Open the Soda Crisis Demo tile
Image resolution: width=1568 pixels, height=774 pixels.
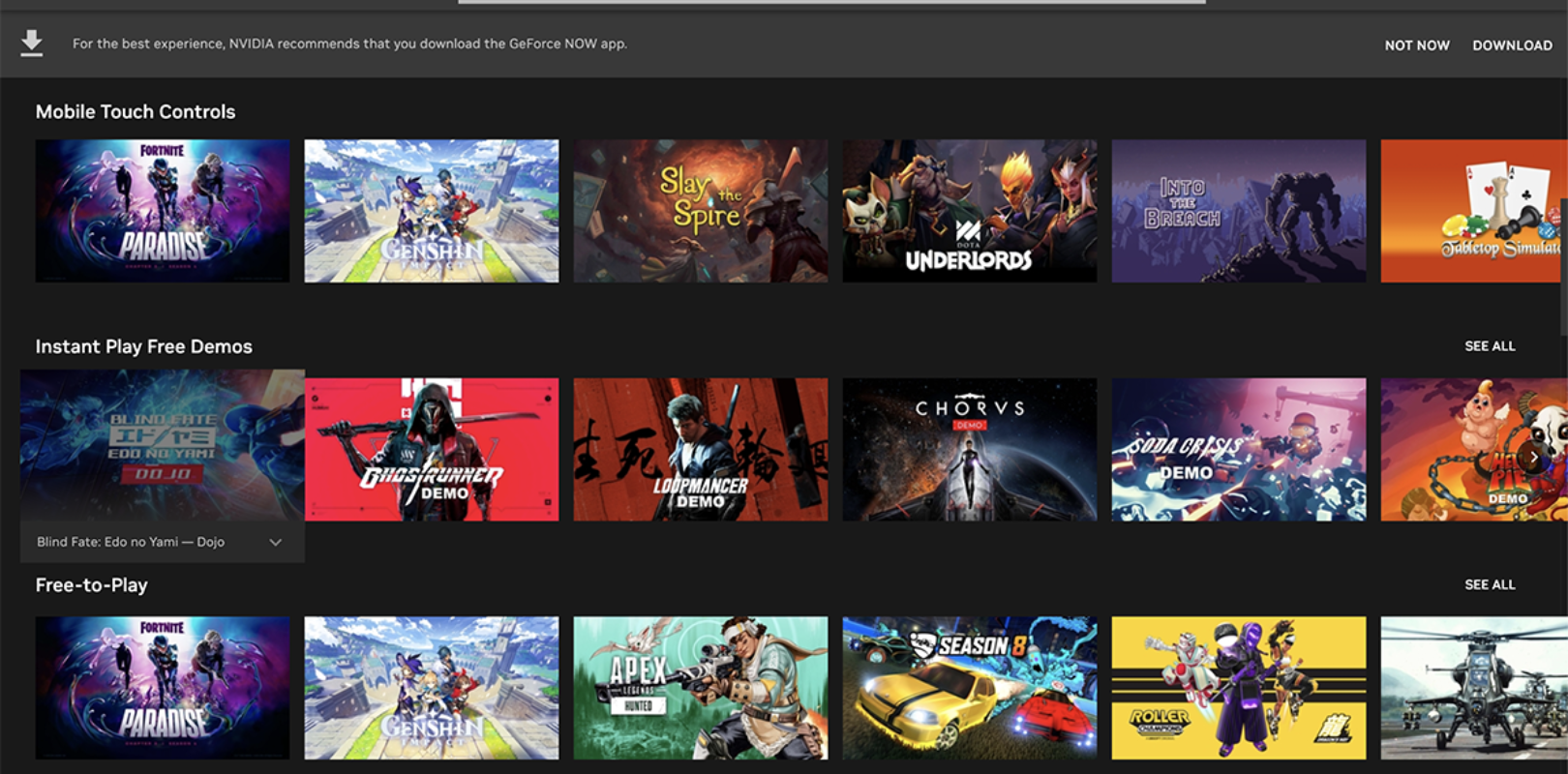coord(1239,450)
